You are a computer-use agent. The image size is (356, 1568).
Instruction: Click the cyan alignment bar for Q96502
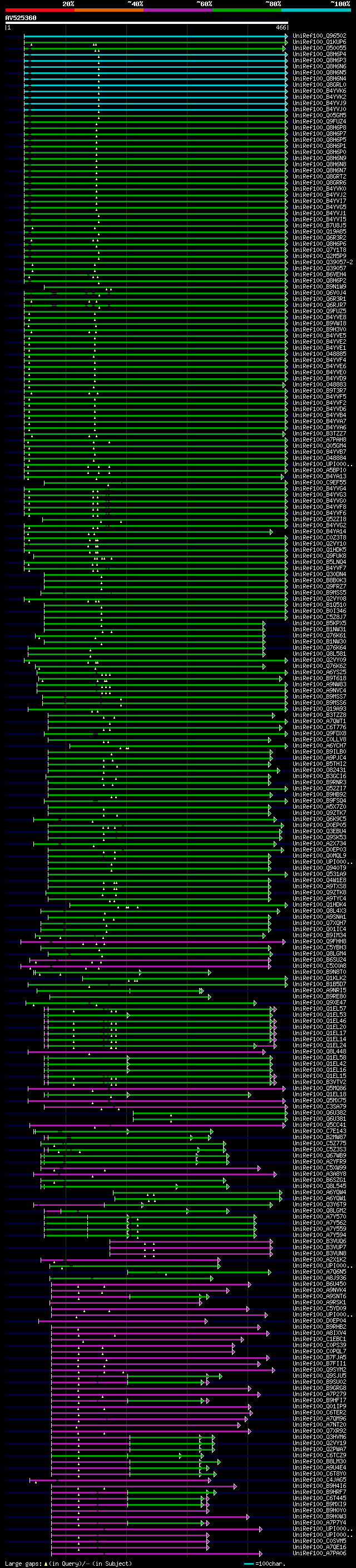pyautogui.click(x=155, y=36)
